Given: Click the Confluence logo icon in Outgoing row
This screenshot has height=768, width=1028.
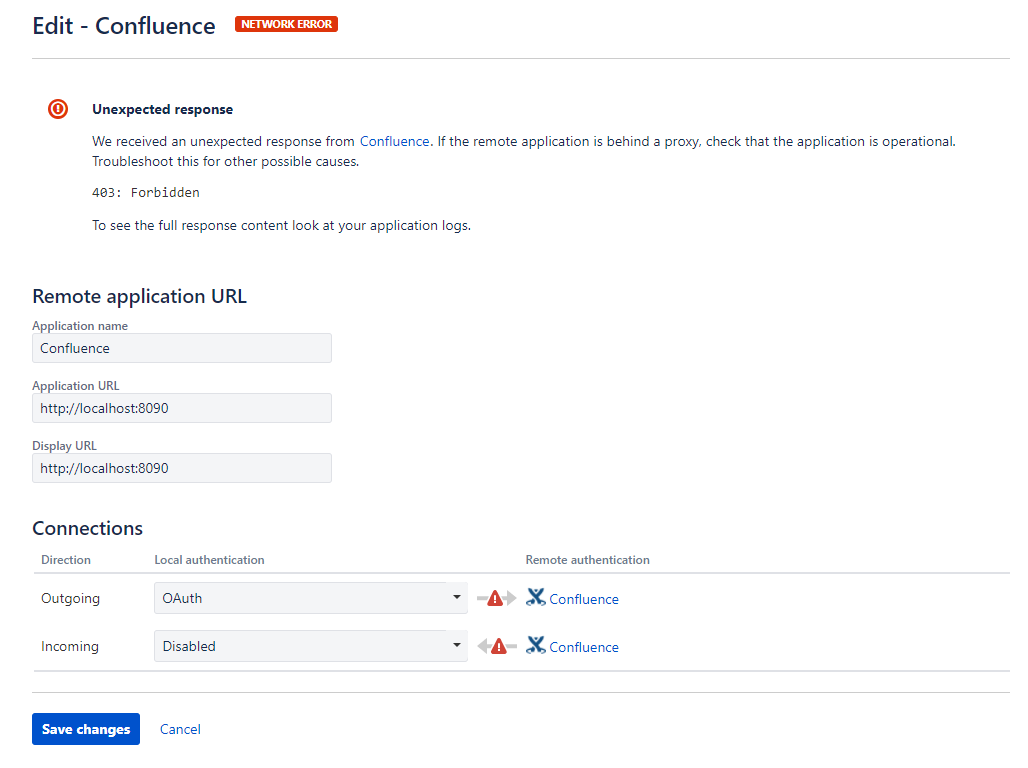Looking at the screenshot, I should click(x=536, y=597).
